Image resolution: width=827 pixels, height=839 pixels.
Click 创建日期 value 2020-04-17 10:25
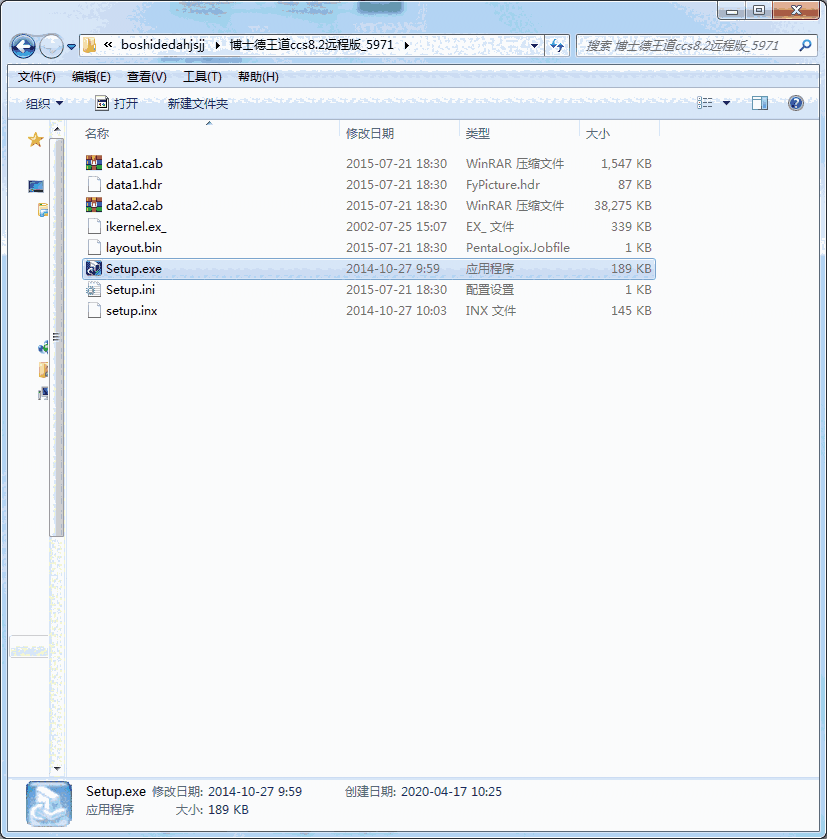click(451, 792)
